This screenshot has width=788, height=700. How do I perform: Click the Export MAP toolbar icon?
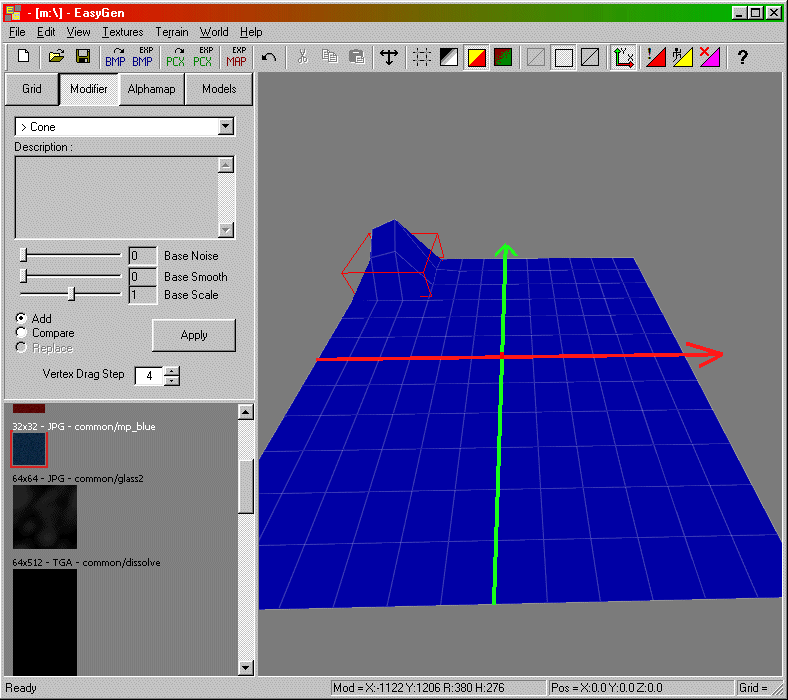pos(237,57)
